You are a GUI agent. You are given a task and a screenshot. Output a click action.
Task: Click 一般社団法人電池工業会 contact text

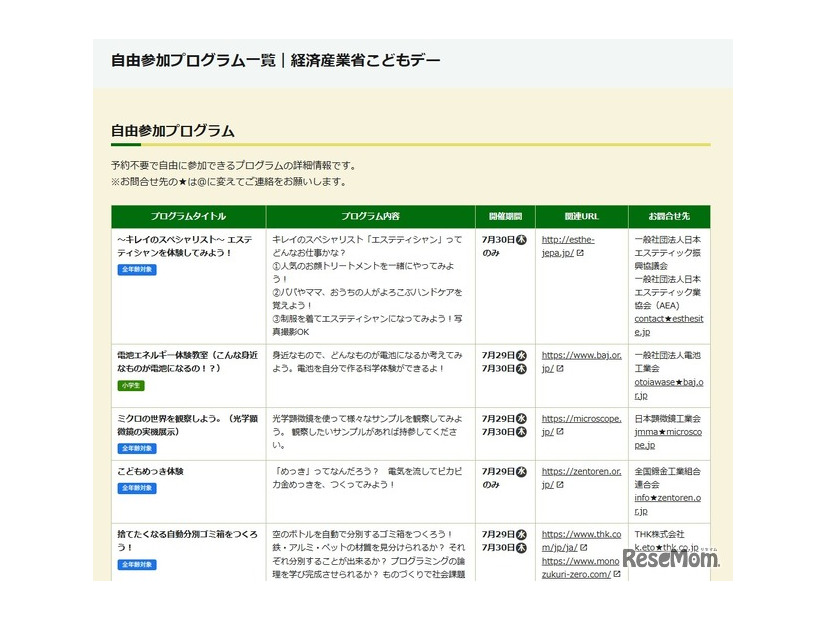coord(667,362)
